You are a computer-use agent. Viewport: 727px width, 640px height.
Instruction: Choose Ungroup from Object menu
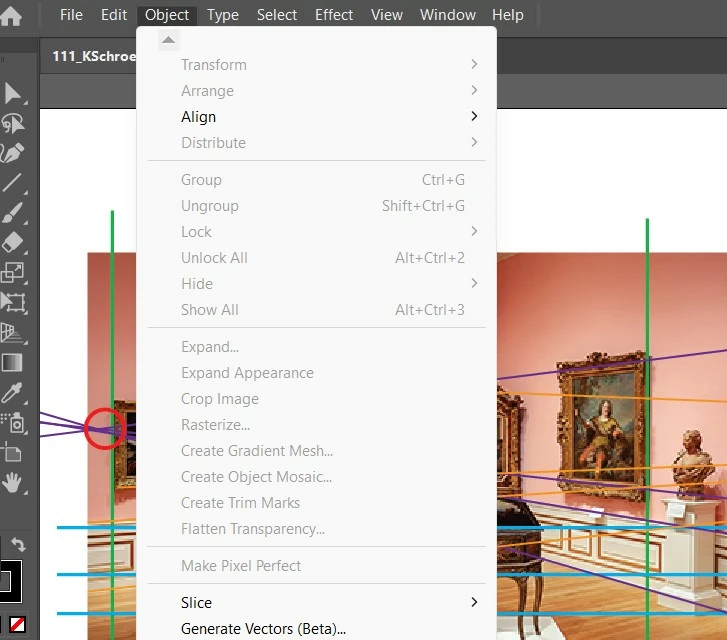317,205
